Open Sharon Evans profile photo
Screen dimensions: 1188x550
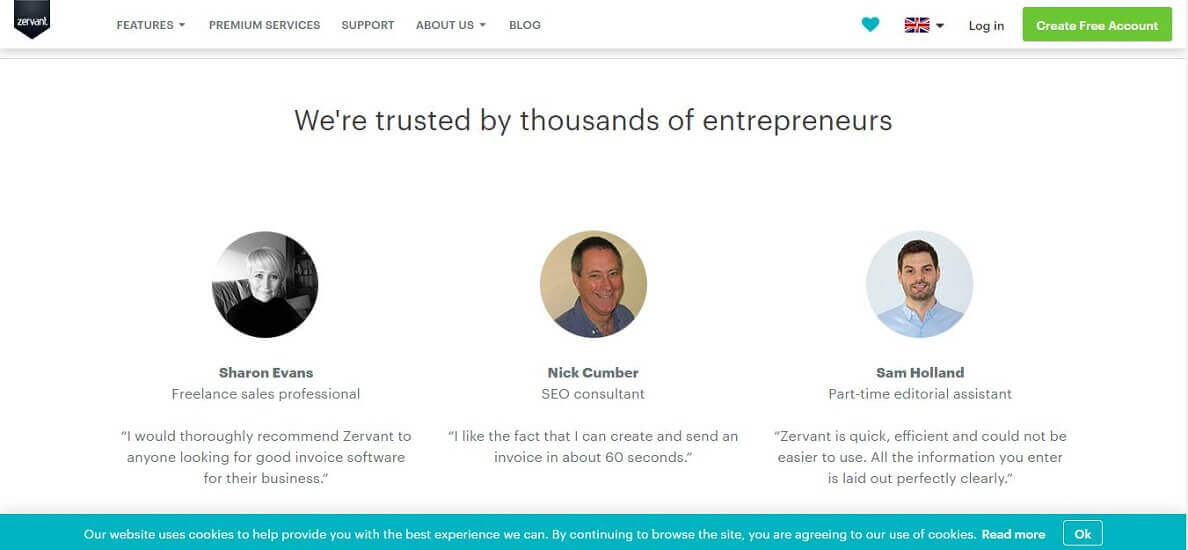(x=265, y=284)
